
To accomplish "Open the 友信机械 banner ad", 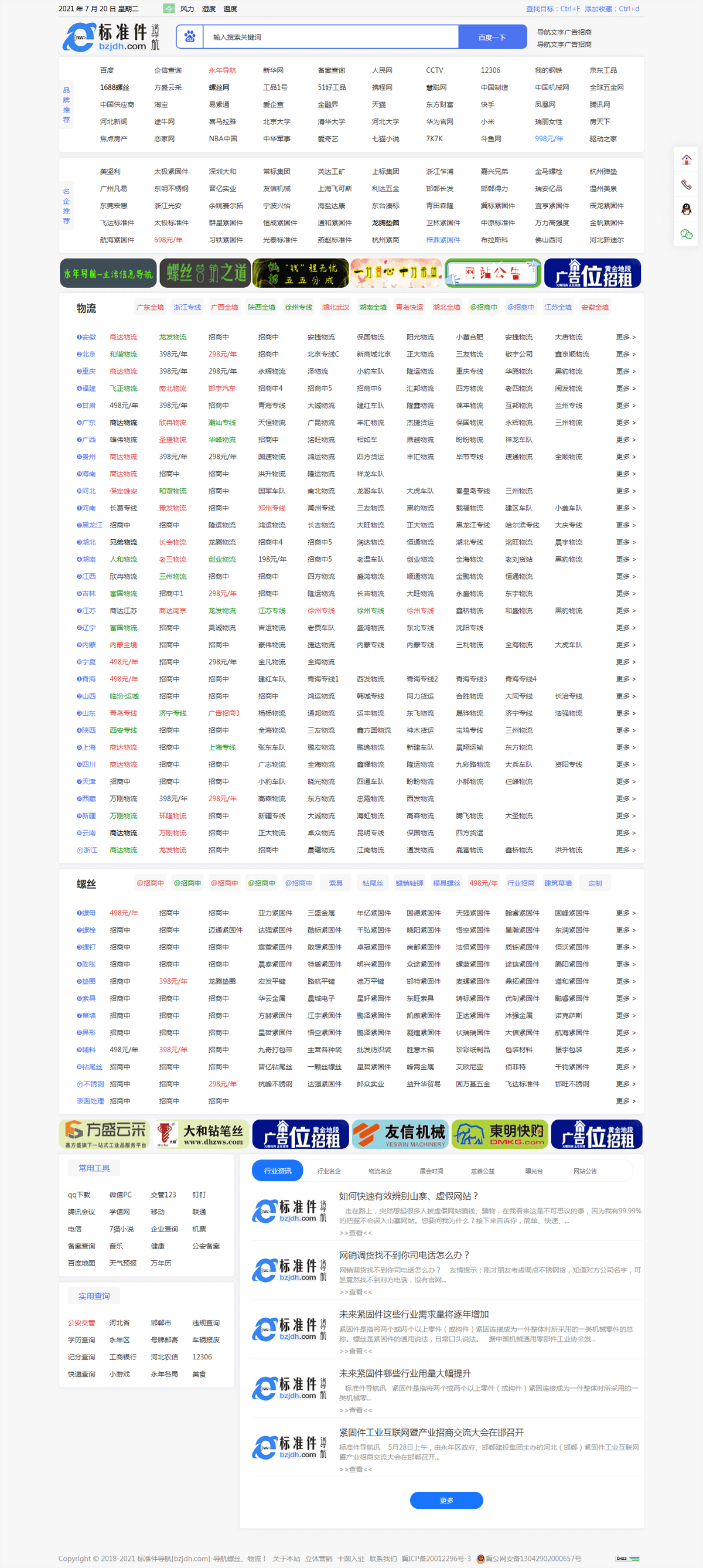I will tap(400, 1134).
